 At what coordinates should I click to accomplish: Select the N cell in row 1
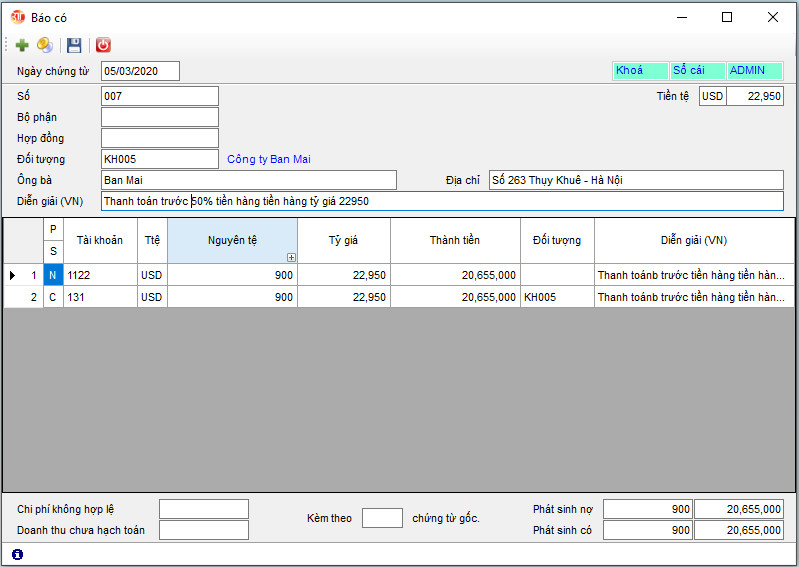[53, 275]
